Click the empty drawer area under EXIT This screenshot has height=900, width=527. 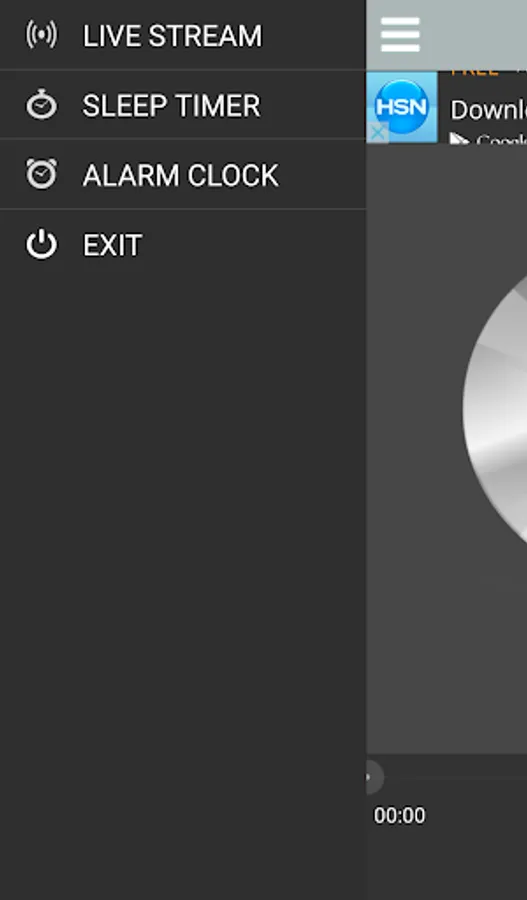pos(183,574)
